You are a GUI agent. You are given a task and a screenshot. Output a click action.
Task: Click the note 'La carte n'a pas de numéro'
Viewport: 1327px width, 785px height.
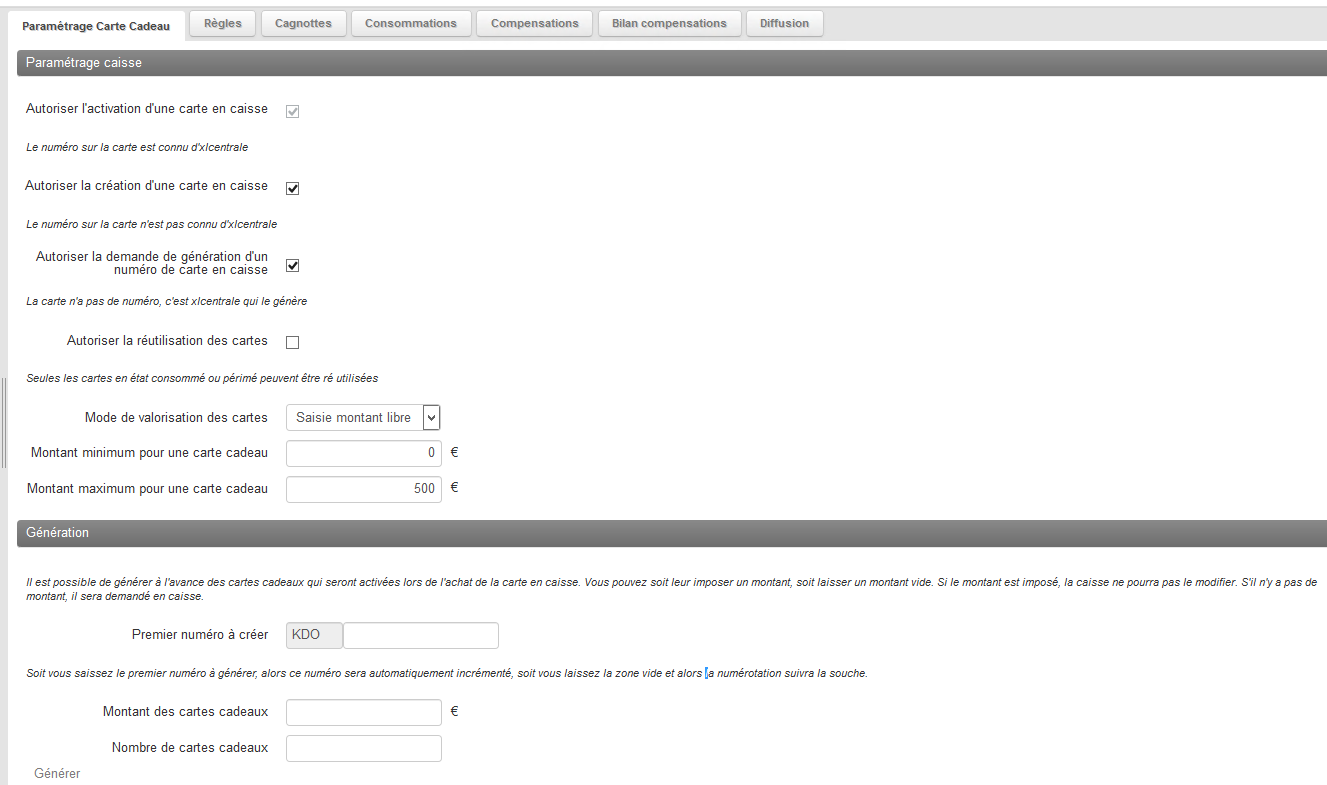pos(167,301)
